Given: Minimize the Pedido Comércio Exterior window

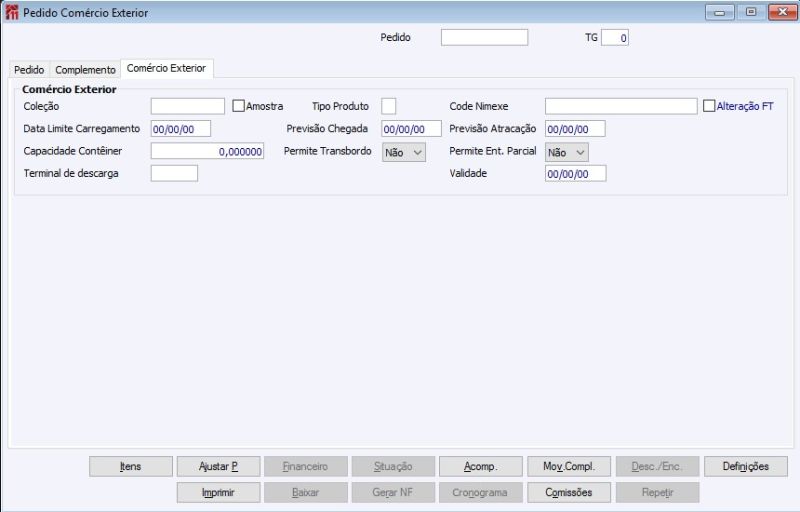Looking at the screenshot, I should [x=720, y=12].
